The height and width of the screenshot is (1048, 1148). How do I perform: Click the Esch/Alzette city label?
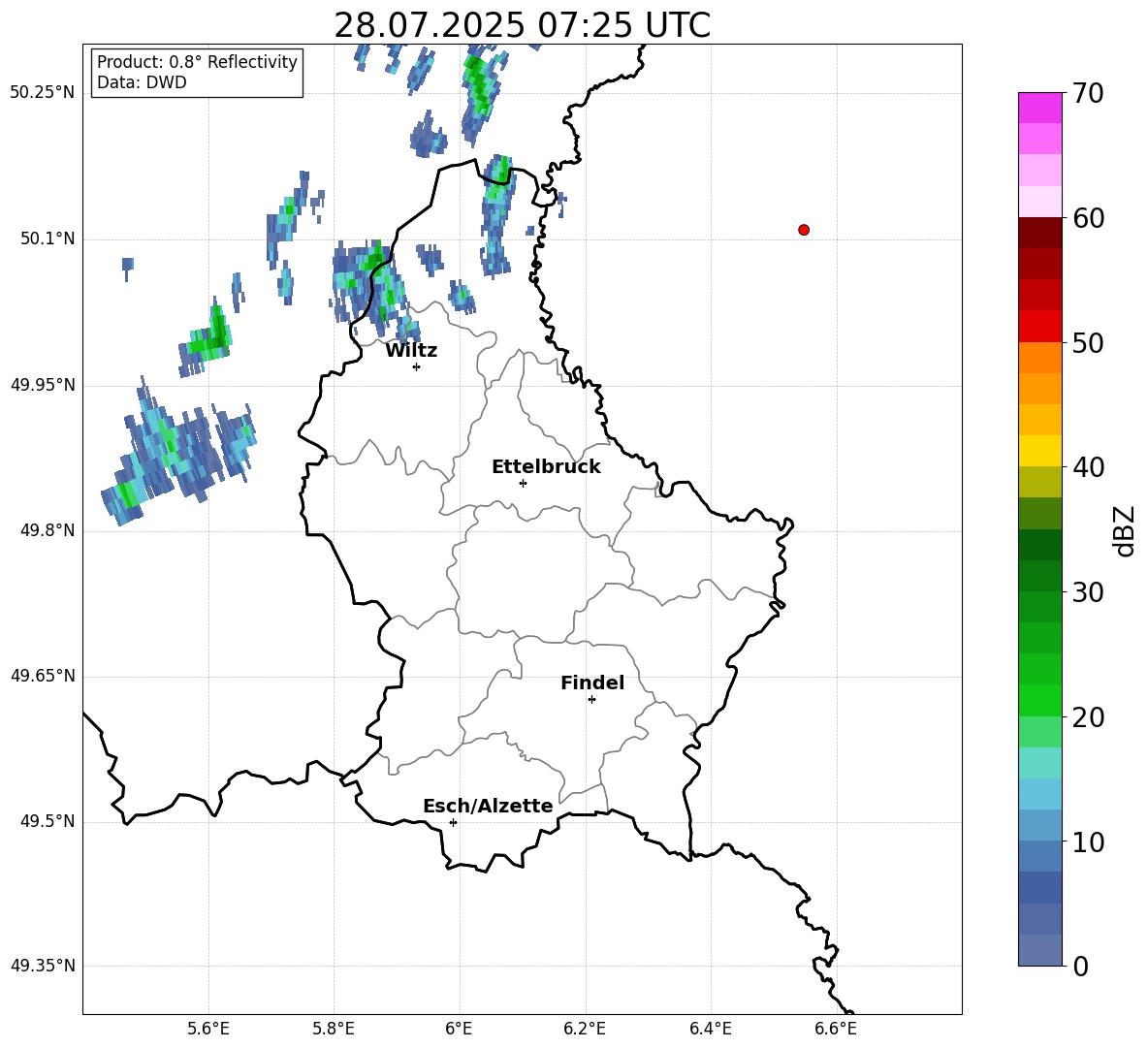(489, 806)
